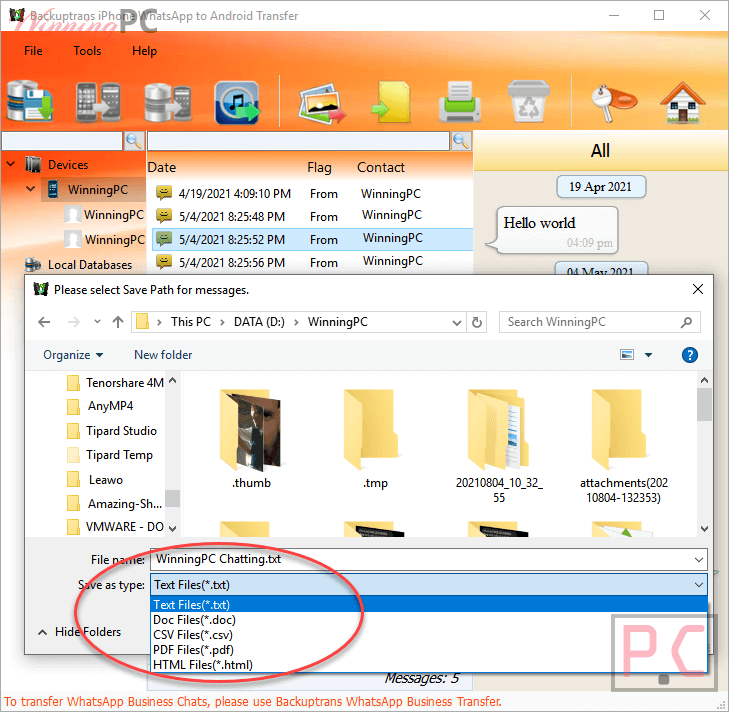Screen dimensions: 729x712
Task: Click New folder button
Action: tap(163, 355)
